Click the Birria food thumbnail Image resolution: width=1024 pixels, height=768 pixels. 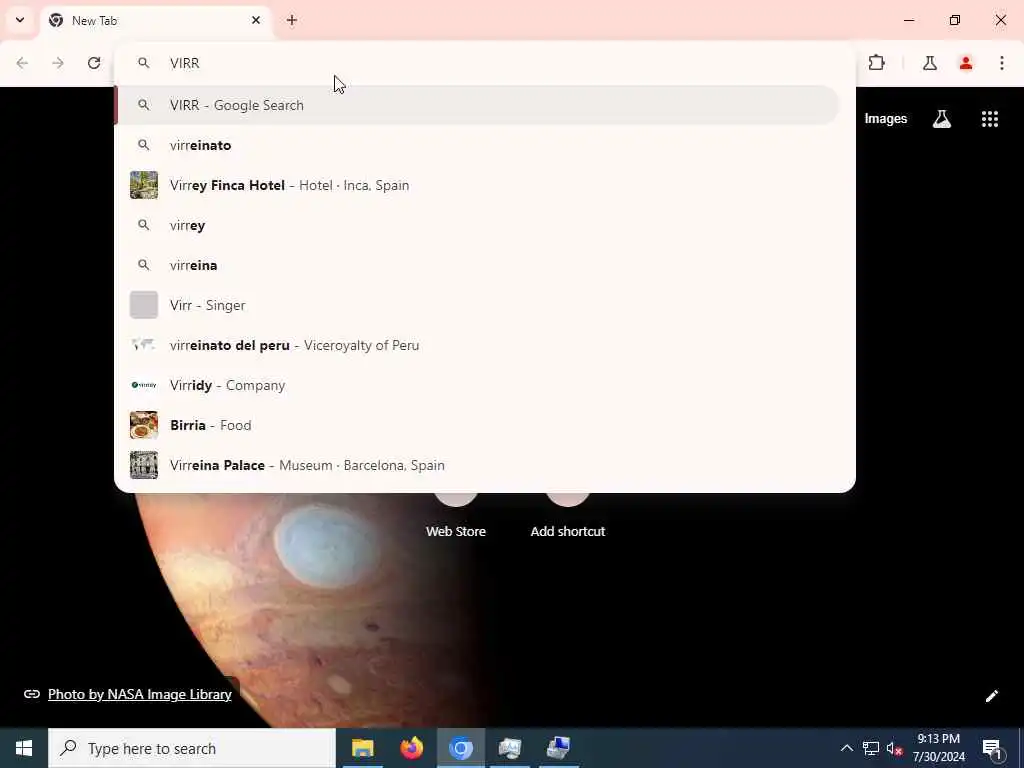point(144,425)
